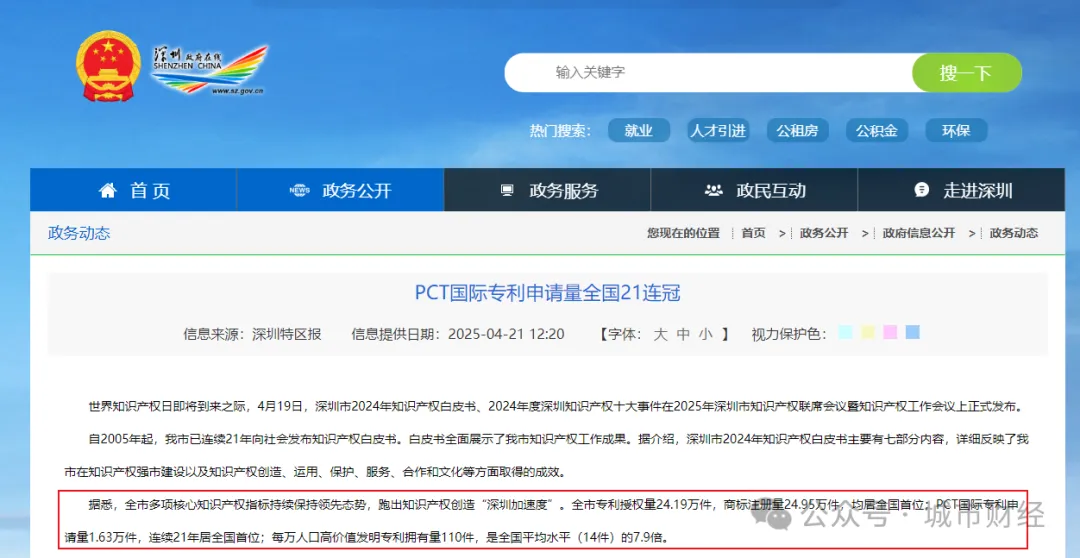Choose the pink eye-protection color
Image resolution: width=1080 pixels, height=558 pixels.
pos(890,332)
